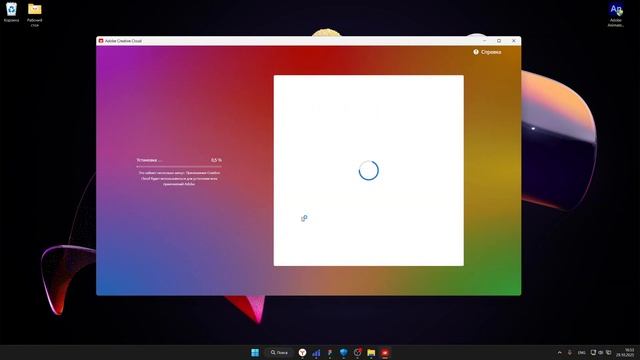
Task: Open the blue shield app in taskbar
Action: click(344, 353)
